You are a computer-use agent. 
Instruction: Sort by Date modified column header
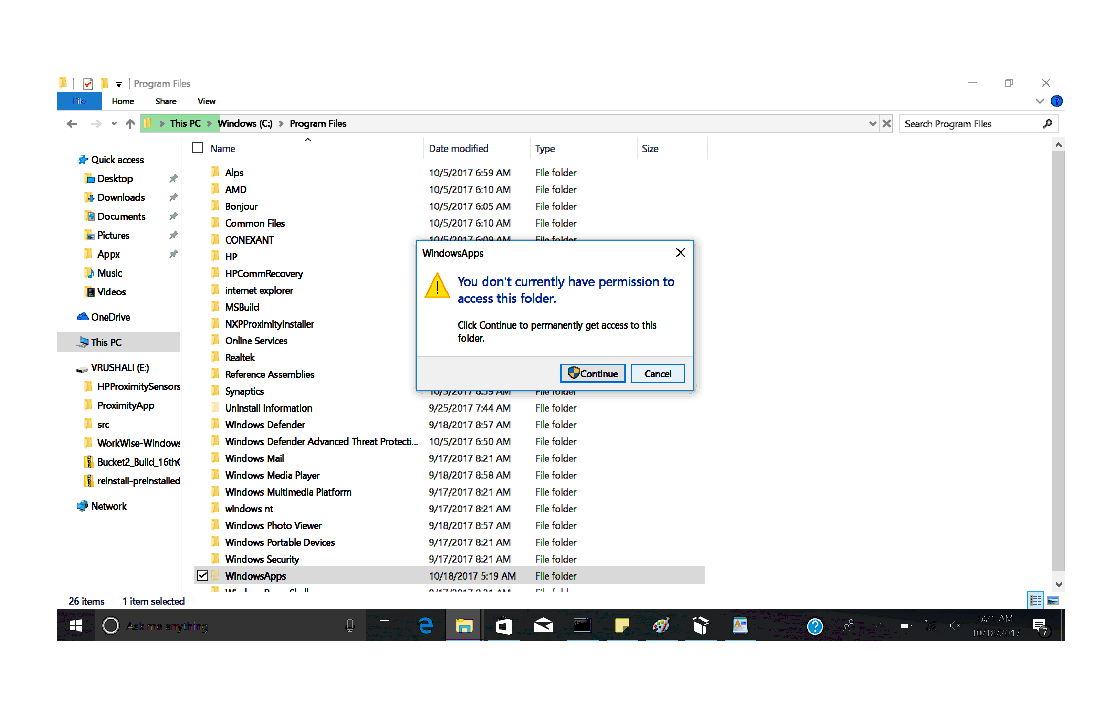pyautogui.click(x=459, y=149)
